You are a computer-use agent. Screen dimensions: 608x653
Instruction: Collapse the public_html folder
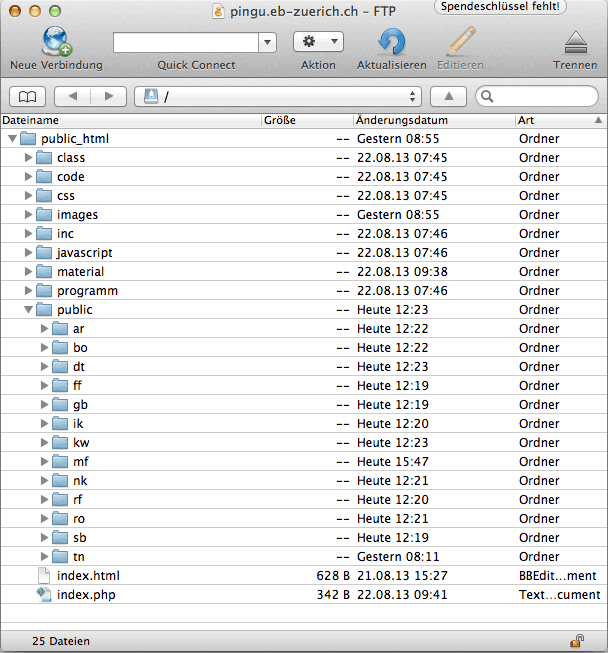click(x=12, y=139)
